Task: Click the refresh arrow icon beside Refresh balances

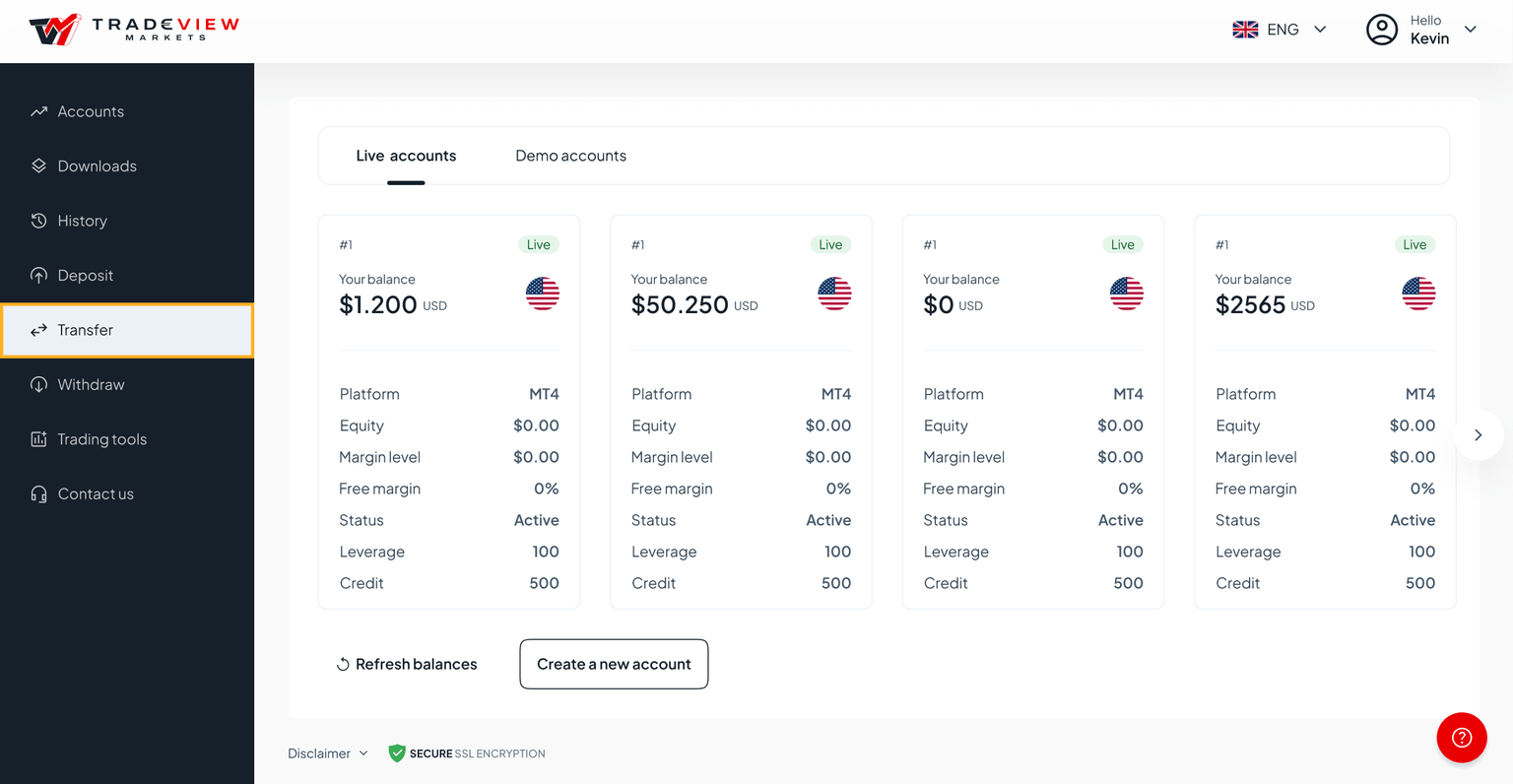Action: pos(343,665)
